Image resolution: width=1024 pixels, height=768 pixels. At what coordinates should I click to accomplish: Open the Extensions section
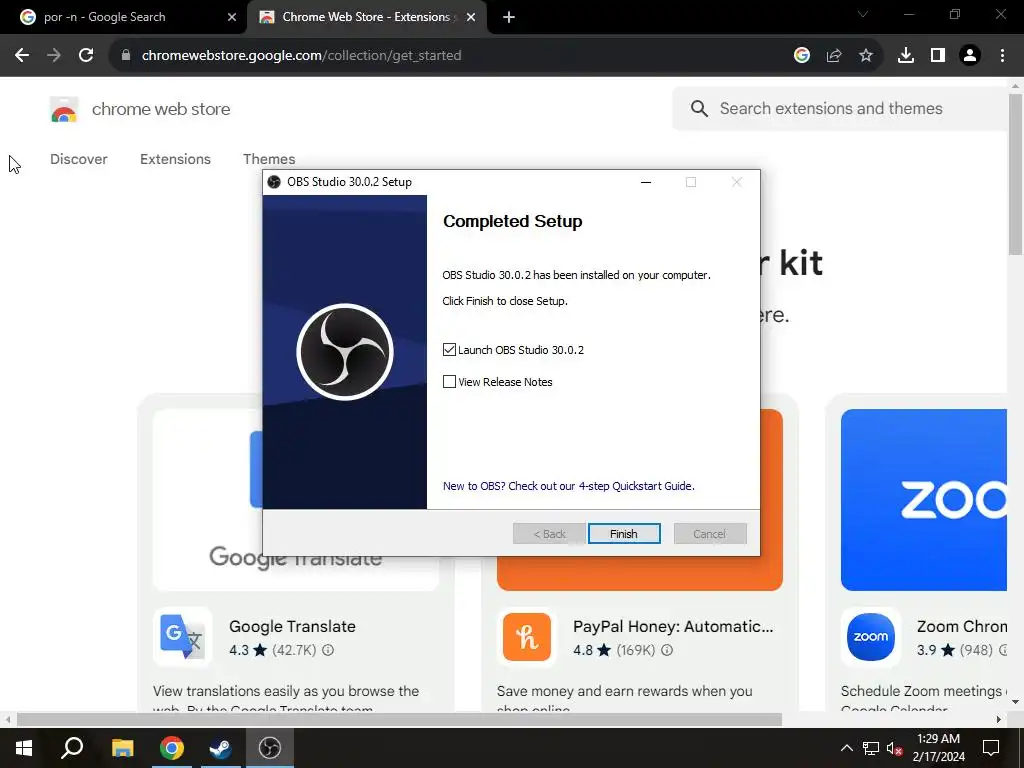[175, 159]
